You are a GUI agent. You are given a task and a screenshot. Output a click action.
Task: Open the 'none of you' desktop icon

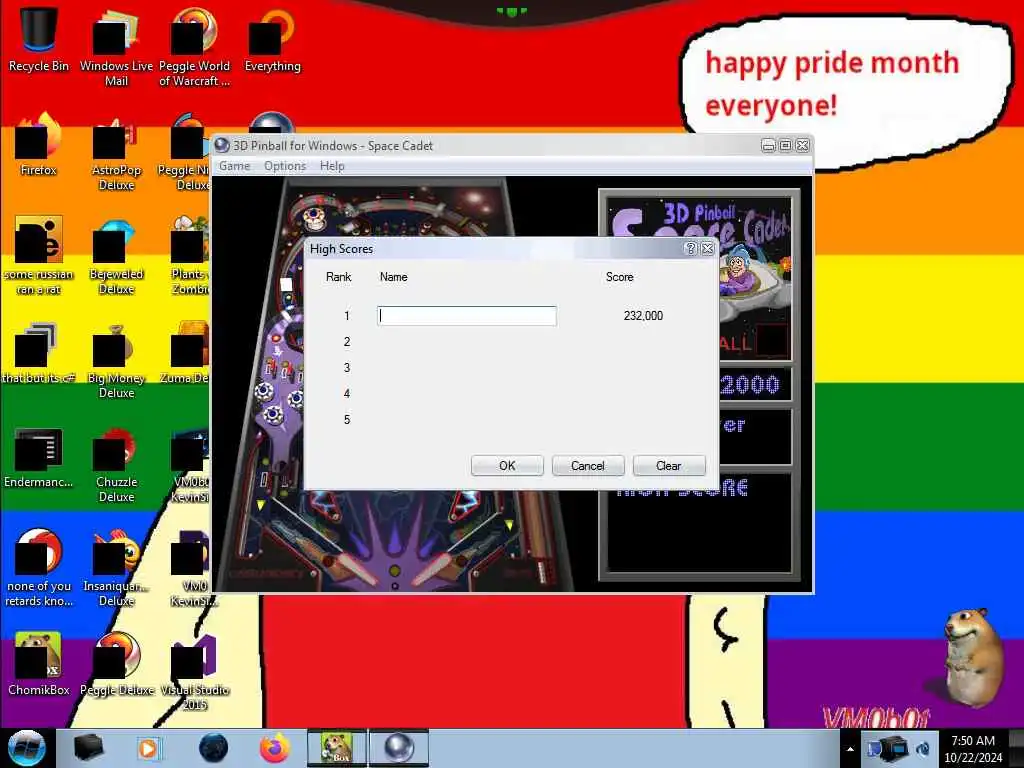39,567
